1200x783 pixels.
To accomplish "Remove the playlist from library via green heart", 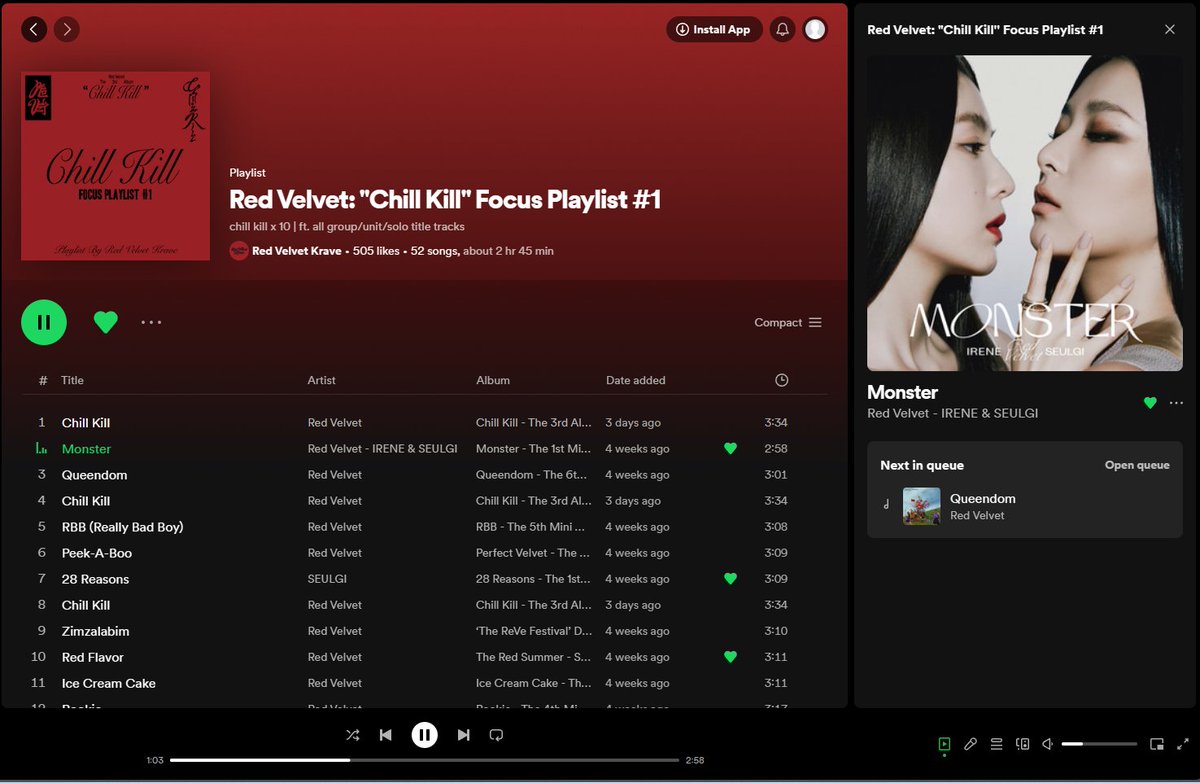I will point(106,322).
